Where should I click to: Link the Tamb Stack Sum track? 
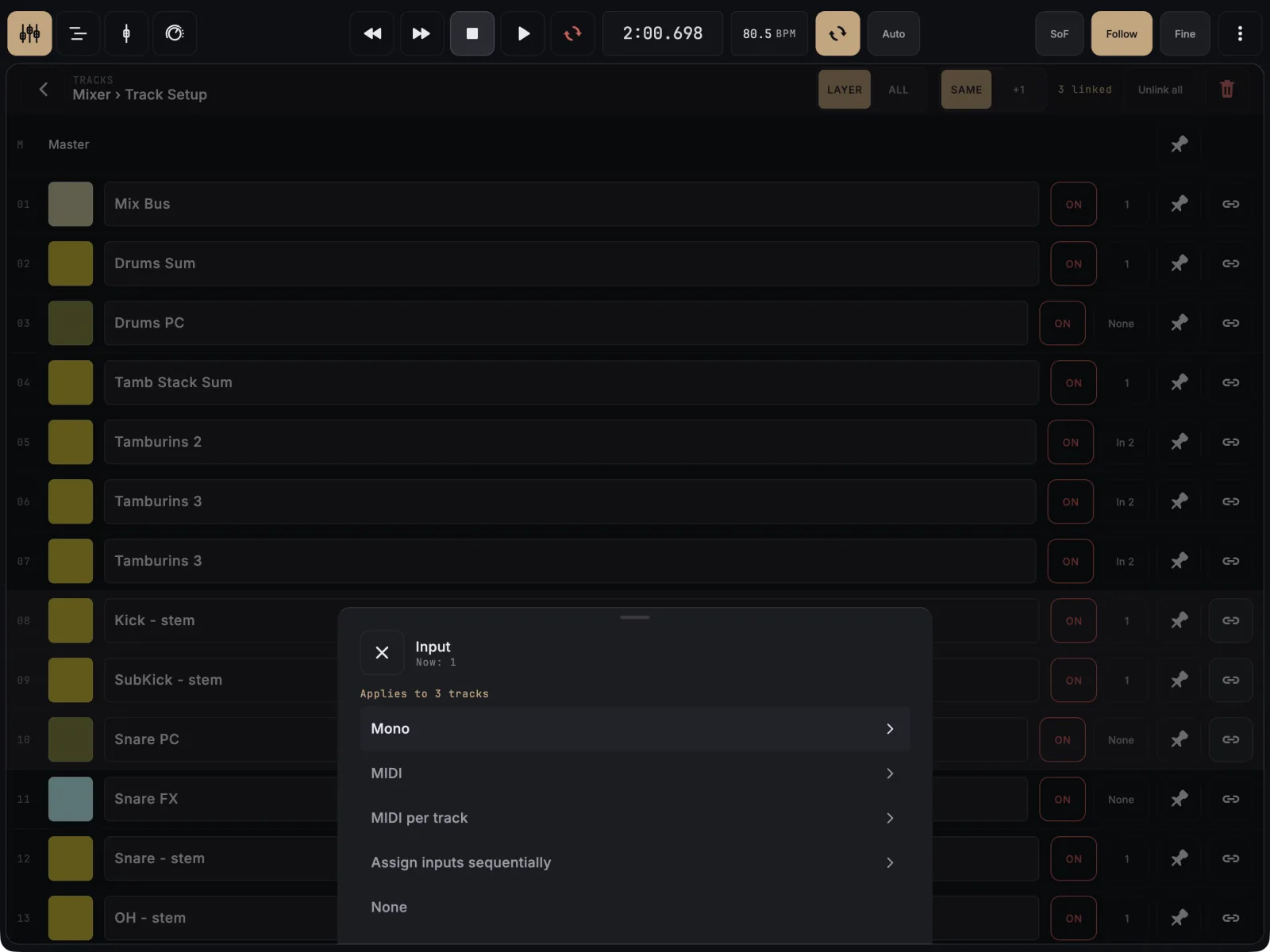tap(1230, 382)
